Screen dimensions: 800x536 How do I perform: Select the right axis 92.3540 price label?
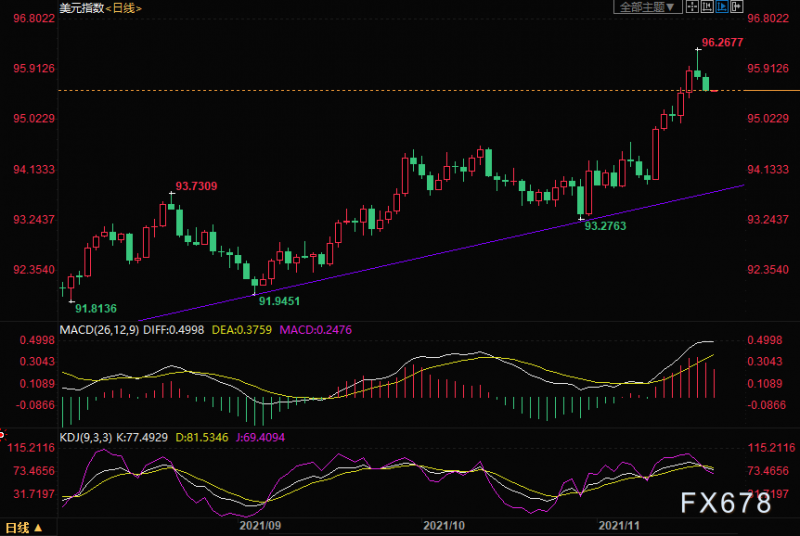[x=768, y=269]
